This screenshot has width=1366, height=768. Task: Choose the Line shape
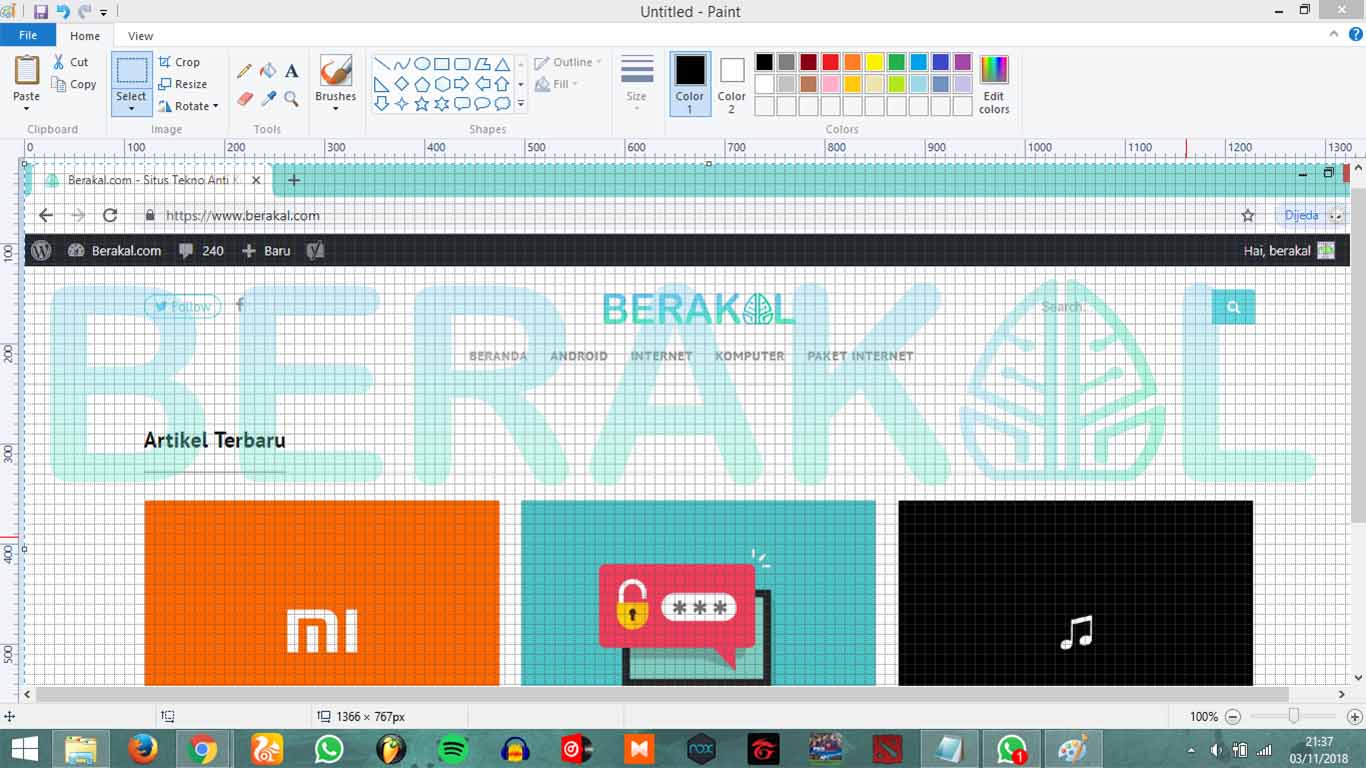(x=382, y=64)
